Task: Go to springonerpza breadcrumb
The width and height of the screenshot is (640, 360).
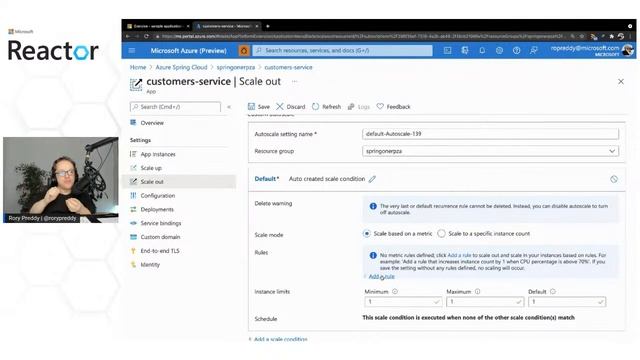Action: coord(236,67)
